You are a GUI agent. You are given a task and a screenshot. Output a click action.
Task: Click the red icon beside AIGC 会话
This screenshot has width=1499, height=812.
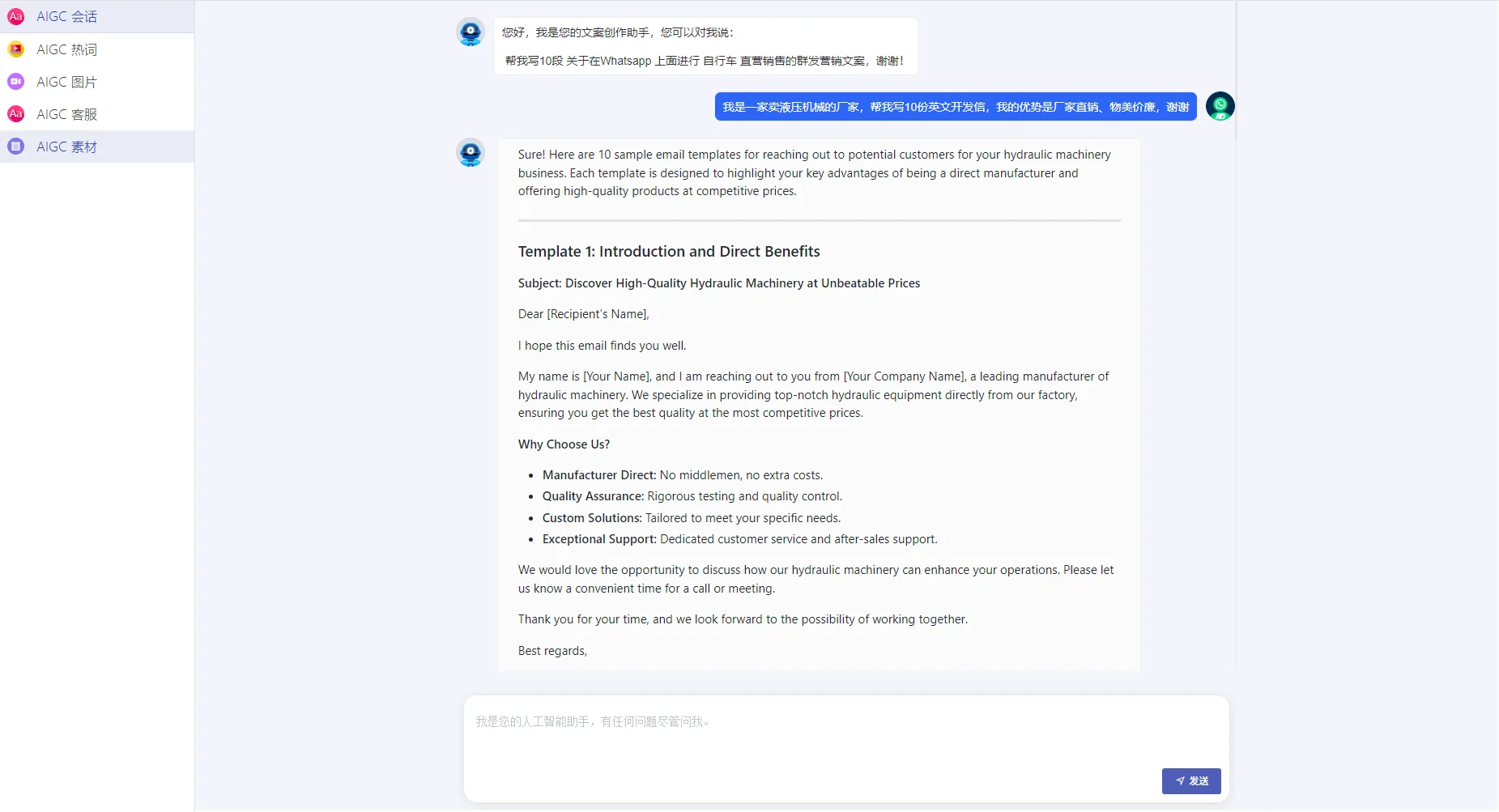click(15, 16)
